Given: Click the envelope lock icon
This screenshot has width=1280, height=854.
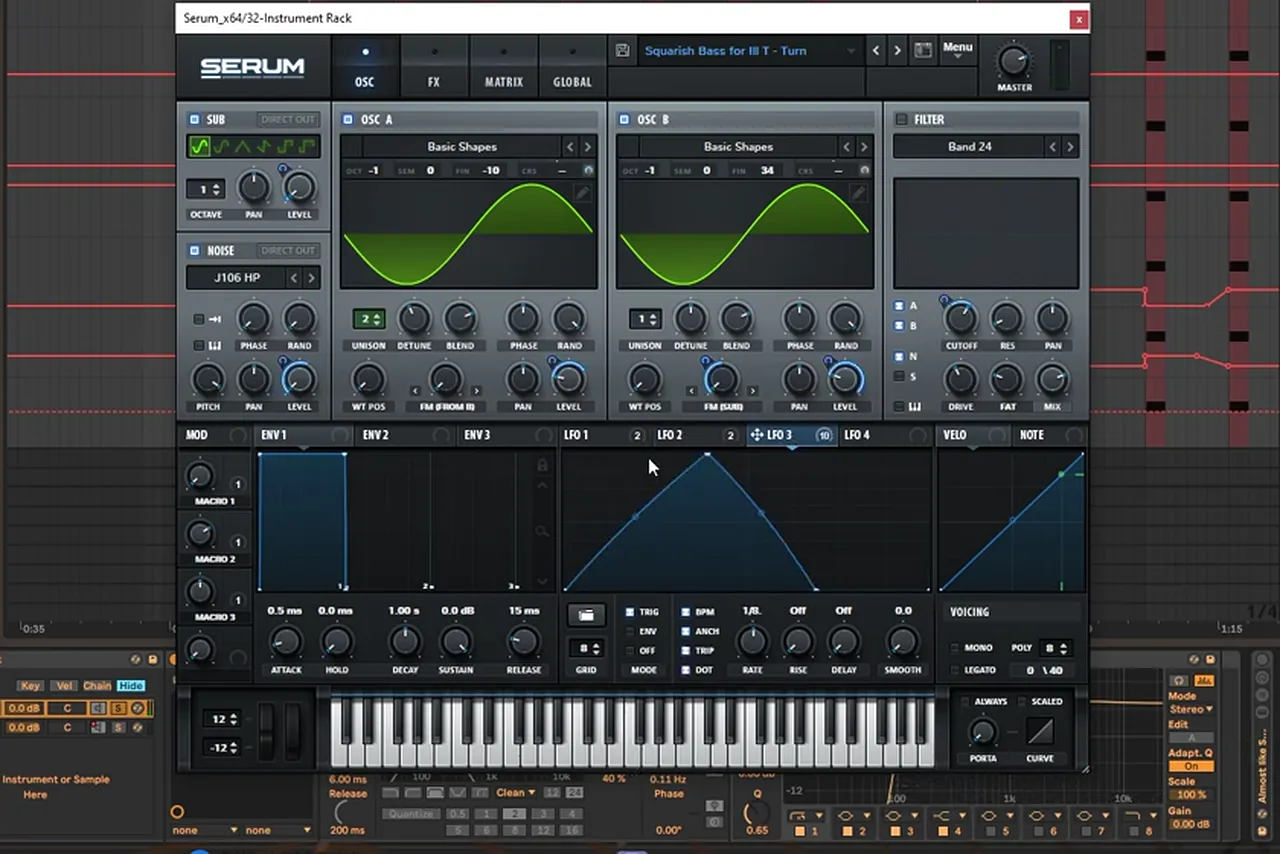Looking at the screenshot, I should [542, 465].
